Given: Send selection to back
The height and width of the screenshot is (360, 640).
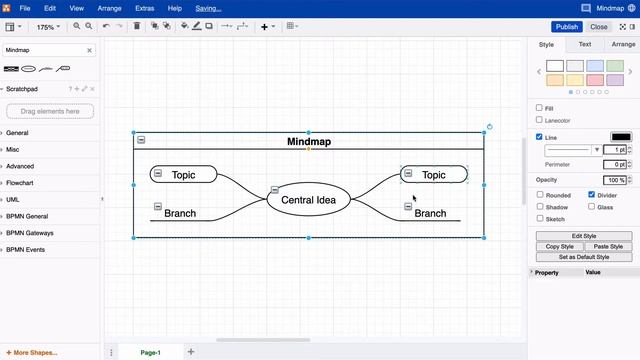Looking at the screenshot, I should (x=167, y=26).
